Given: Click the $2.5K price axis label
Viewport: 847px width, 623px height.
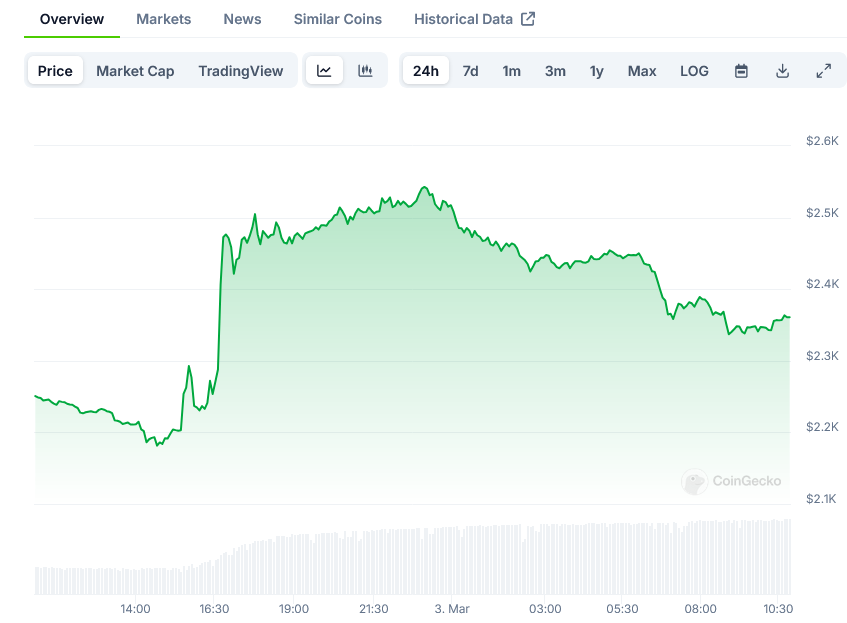Looking at the screenshot, I should [x=822, y=213].
